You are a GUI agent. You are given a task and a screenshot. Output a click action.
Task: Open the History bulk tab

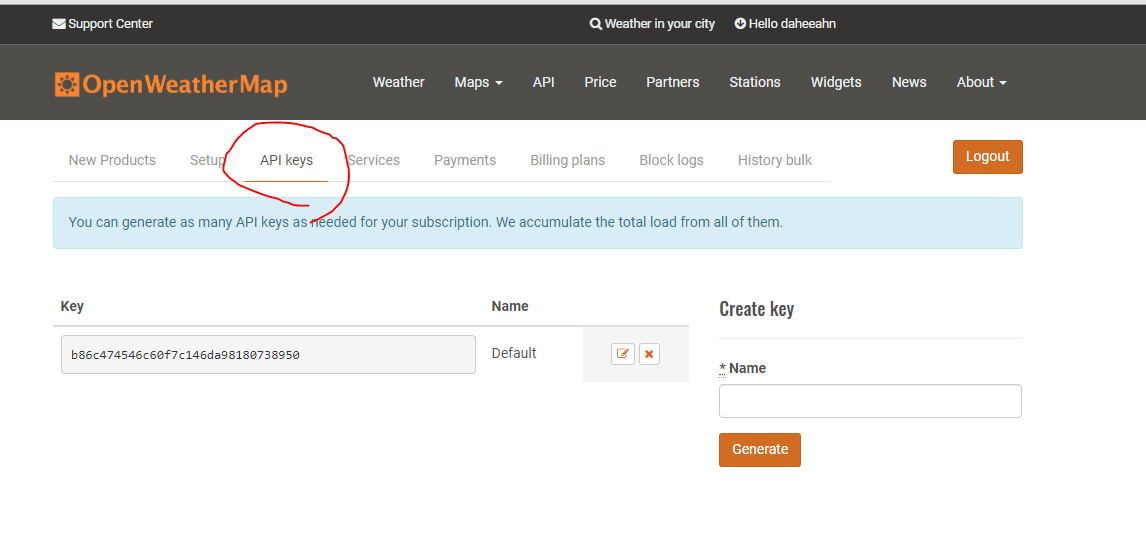coord(775,160)
